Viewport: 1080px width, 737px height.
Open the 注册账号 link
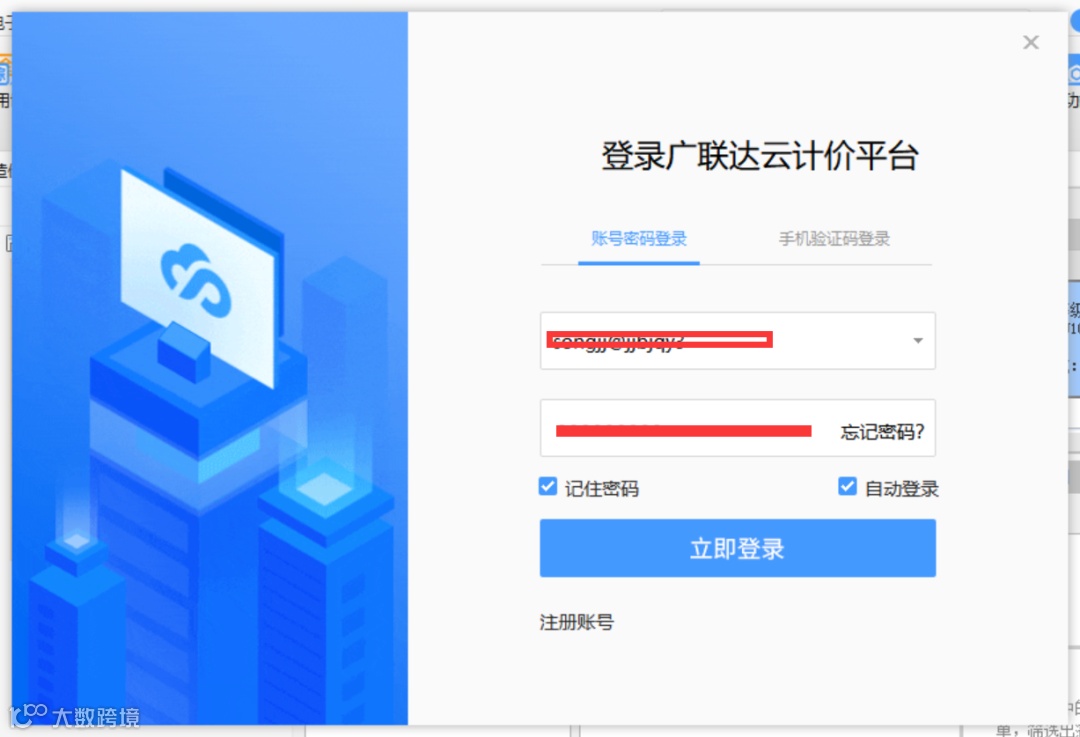pos(577,623)
